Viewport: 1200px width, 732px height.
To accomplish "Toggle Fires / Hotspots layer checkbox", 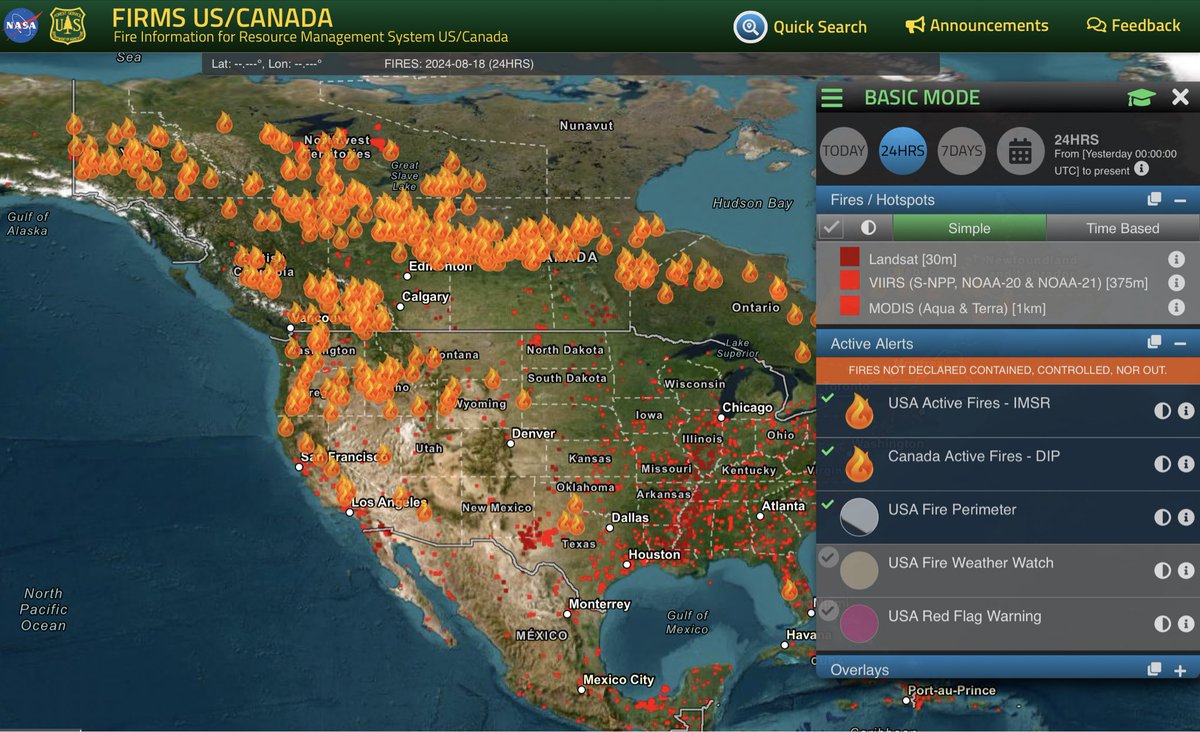I will click(831, 228).
